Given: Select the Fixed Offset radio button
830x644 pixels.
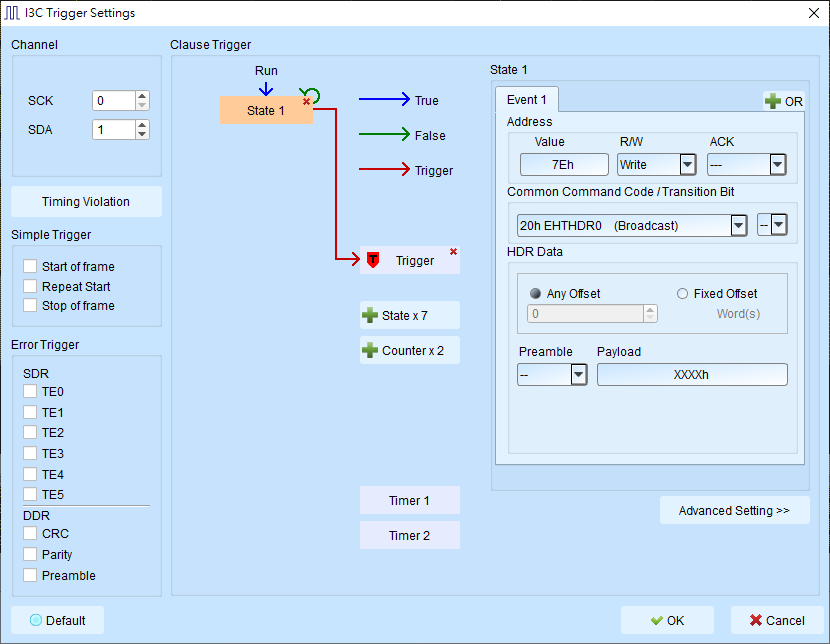Looking at the screenshot, I should pyautogui.click(x=682, y=293).
